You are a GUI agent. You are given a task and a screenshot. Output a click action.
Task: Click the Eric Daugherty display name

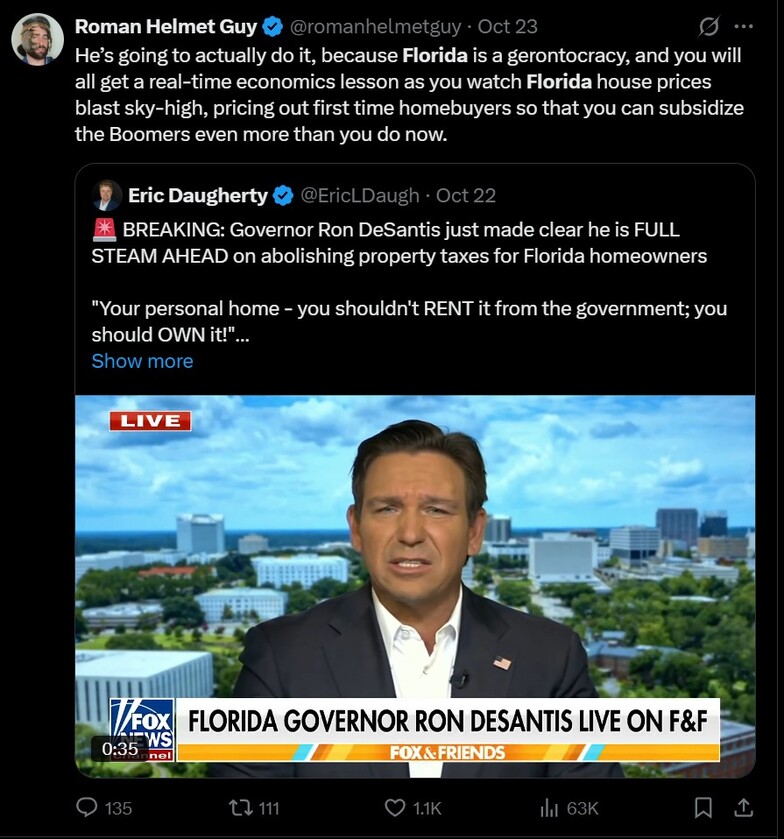pos(197,195)
